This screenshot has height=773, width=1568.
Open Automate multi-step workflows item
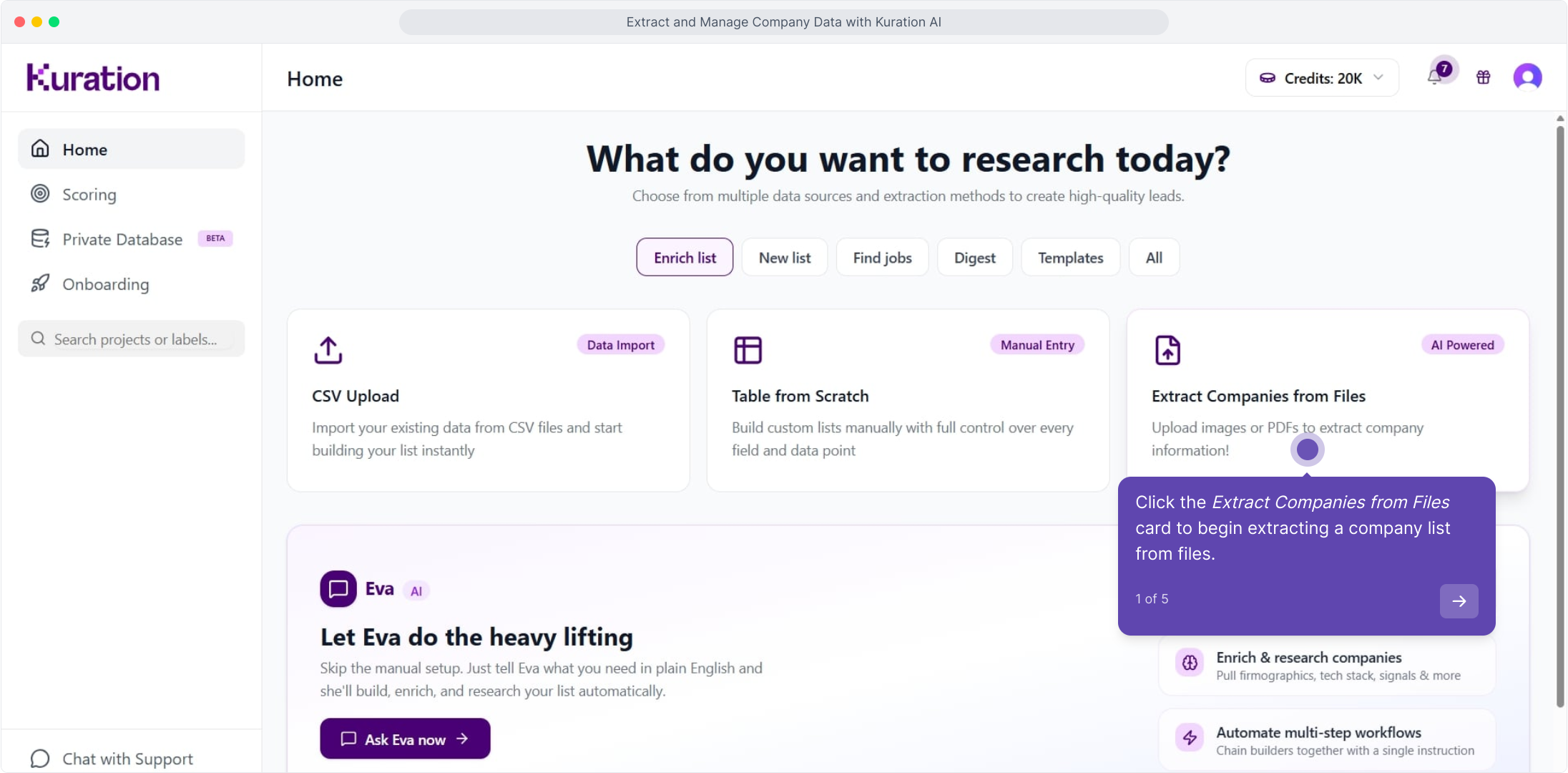tap(1327, 740)
